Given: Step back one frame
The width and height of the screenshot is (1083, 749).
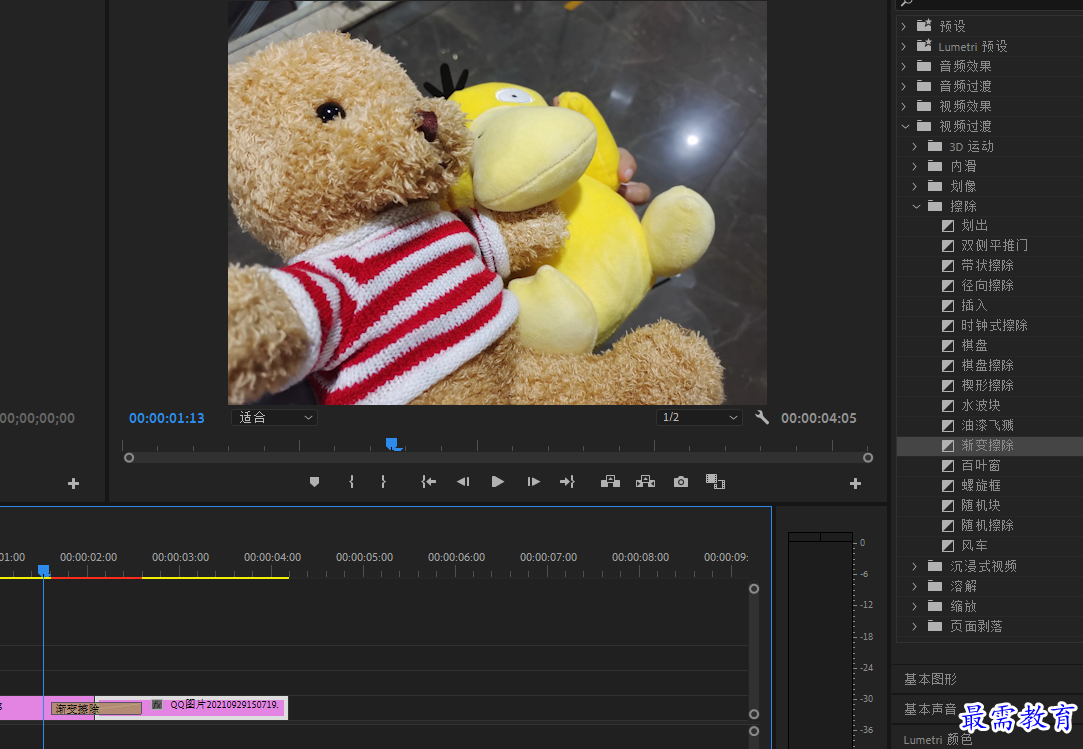Looking at the screenshot, I should (x=463, y=482).
